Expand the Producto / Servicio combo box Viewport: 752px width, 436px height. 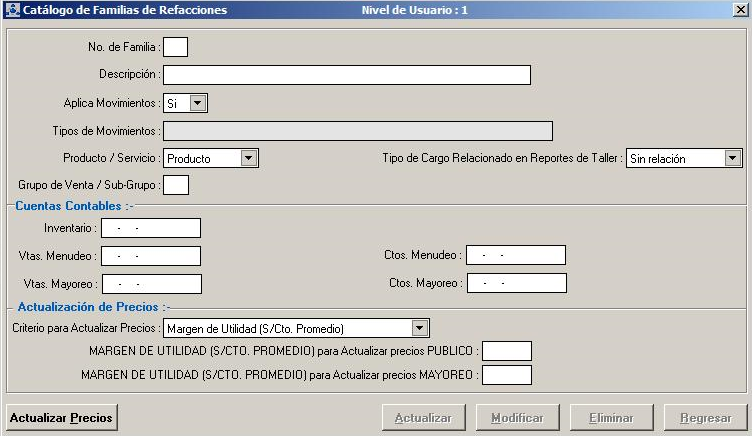pyautogui.click(x=249, y=158)
